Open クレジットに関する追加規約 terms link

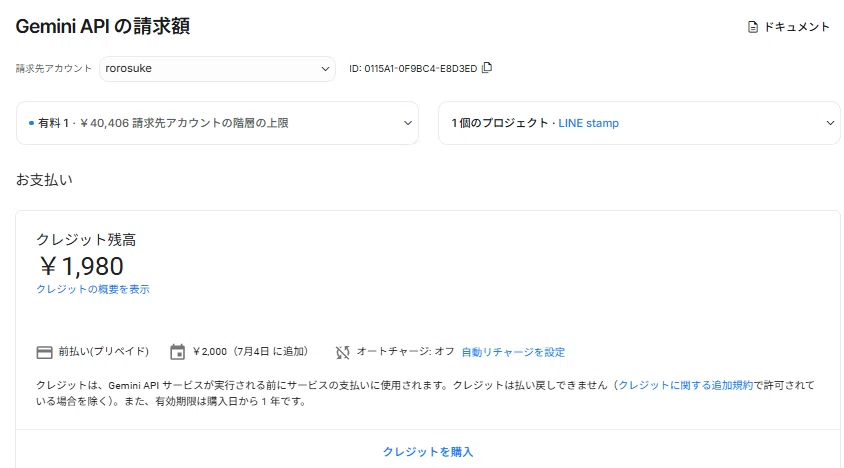coord(685,385)
